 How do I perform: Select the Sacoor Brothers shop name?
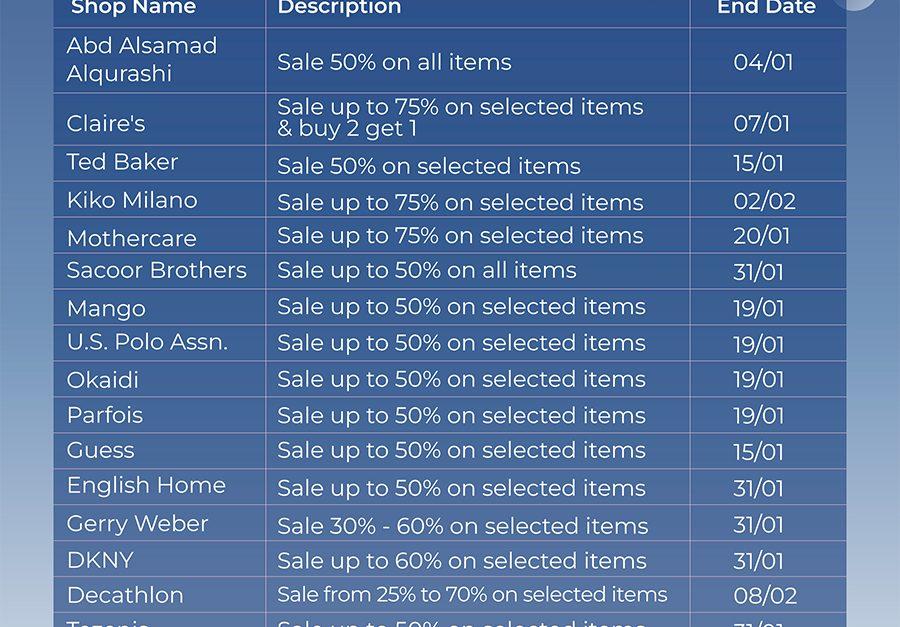[156, 270]
